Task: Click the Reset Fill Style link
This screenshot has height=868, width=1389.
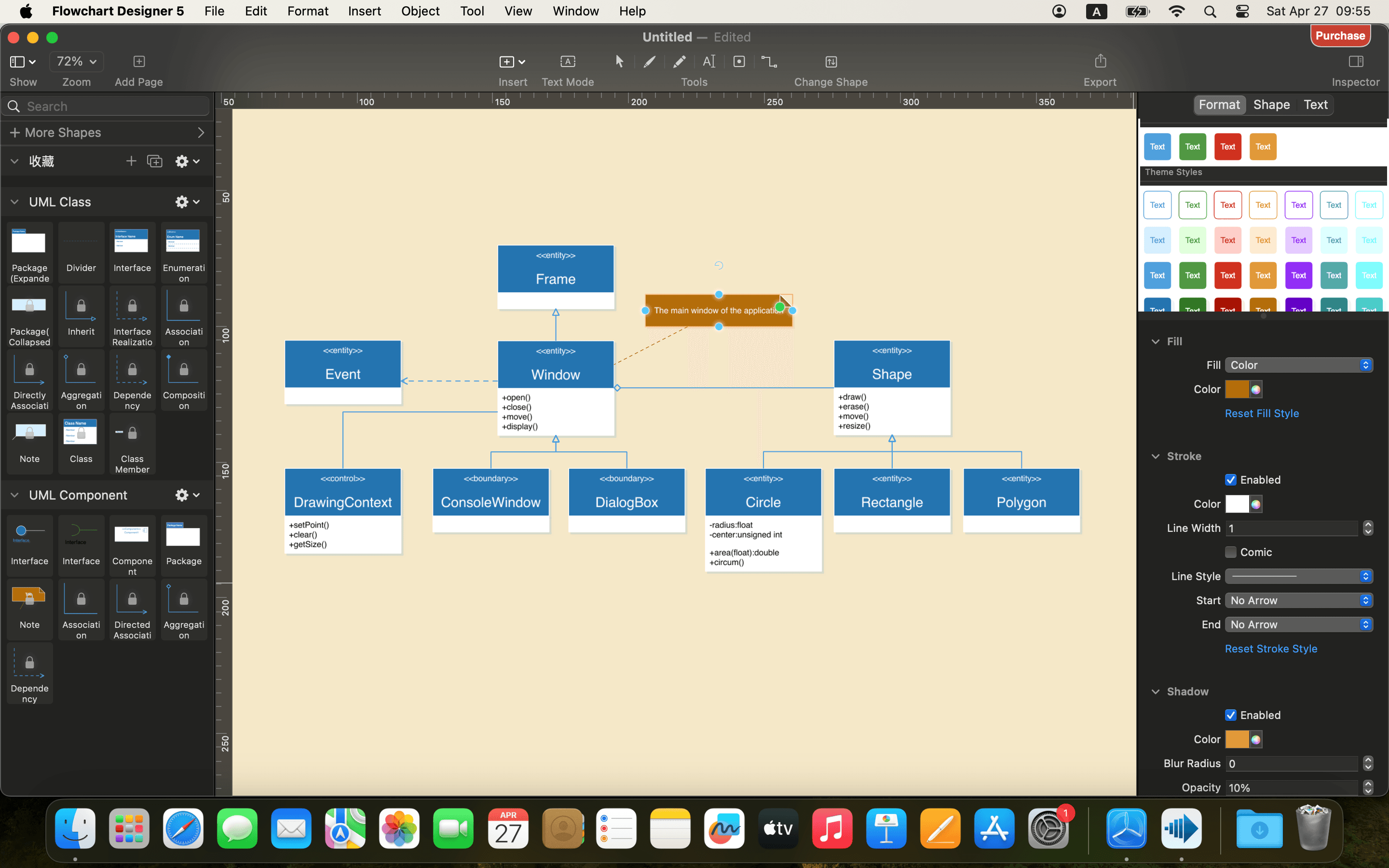Action: pyautogui.click(x=1262, y=413)
